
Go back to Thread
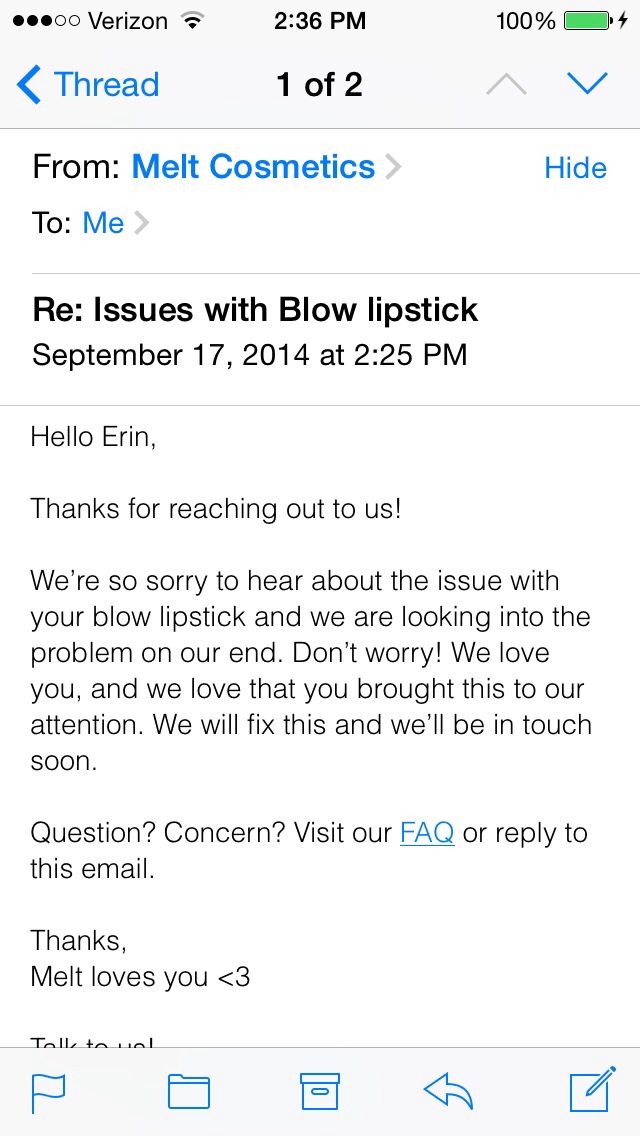point(88,84)
